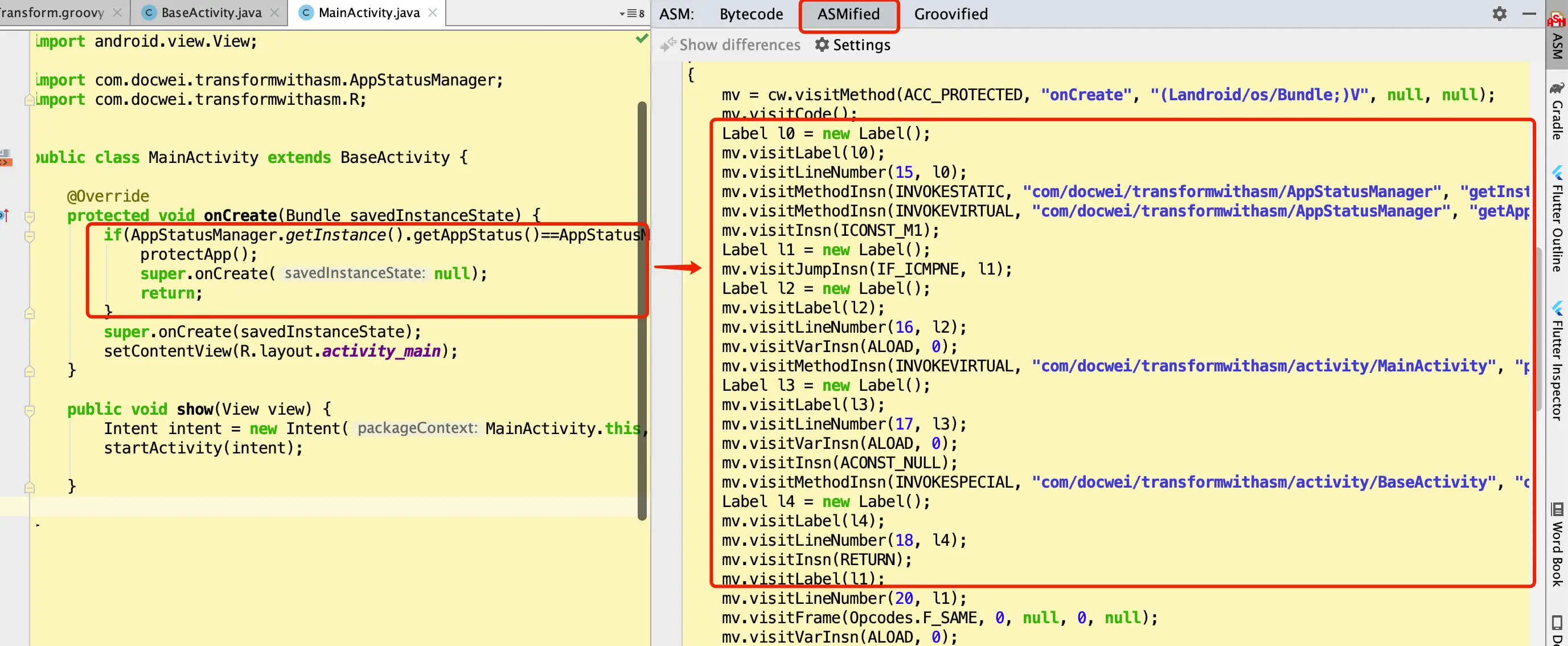Collapse the imports fold marker
Screen dimensions: 1568x646
point(29,100)
